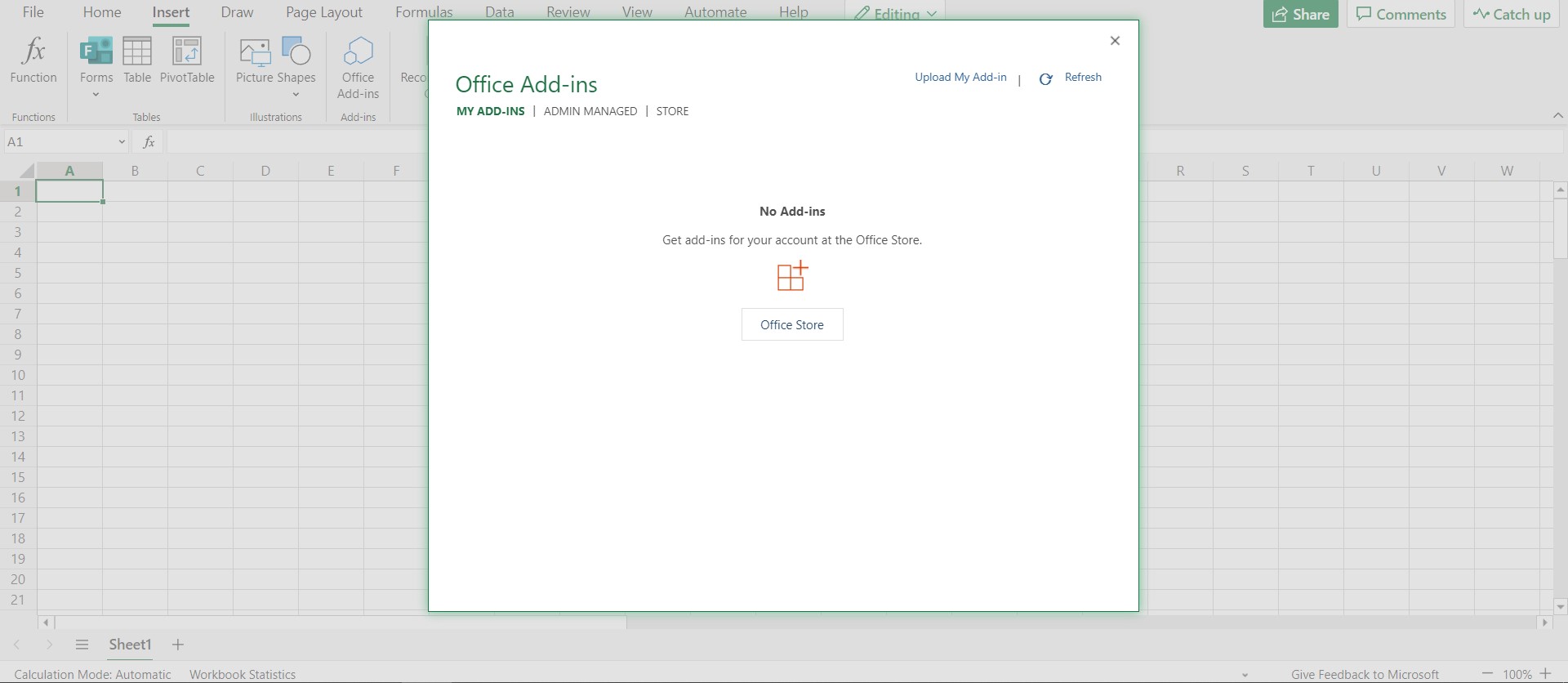Select column header B

[135, 171]
